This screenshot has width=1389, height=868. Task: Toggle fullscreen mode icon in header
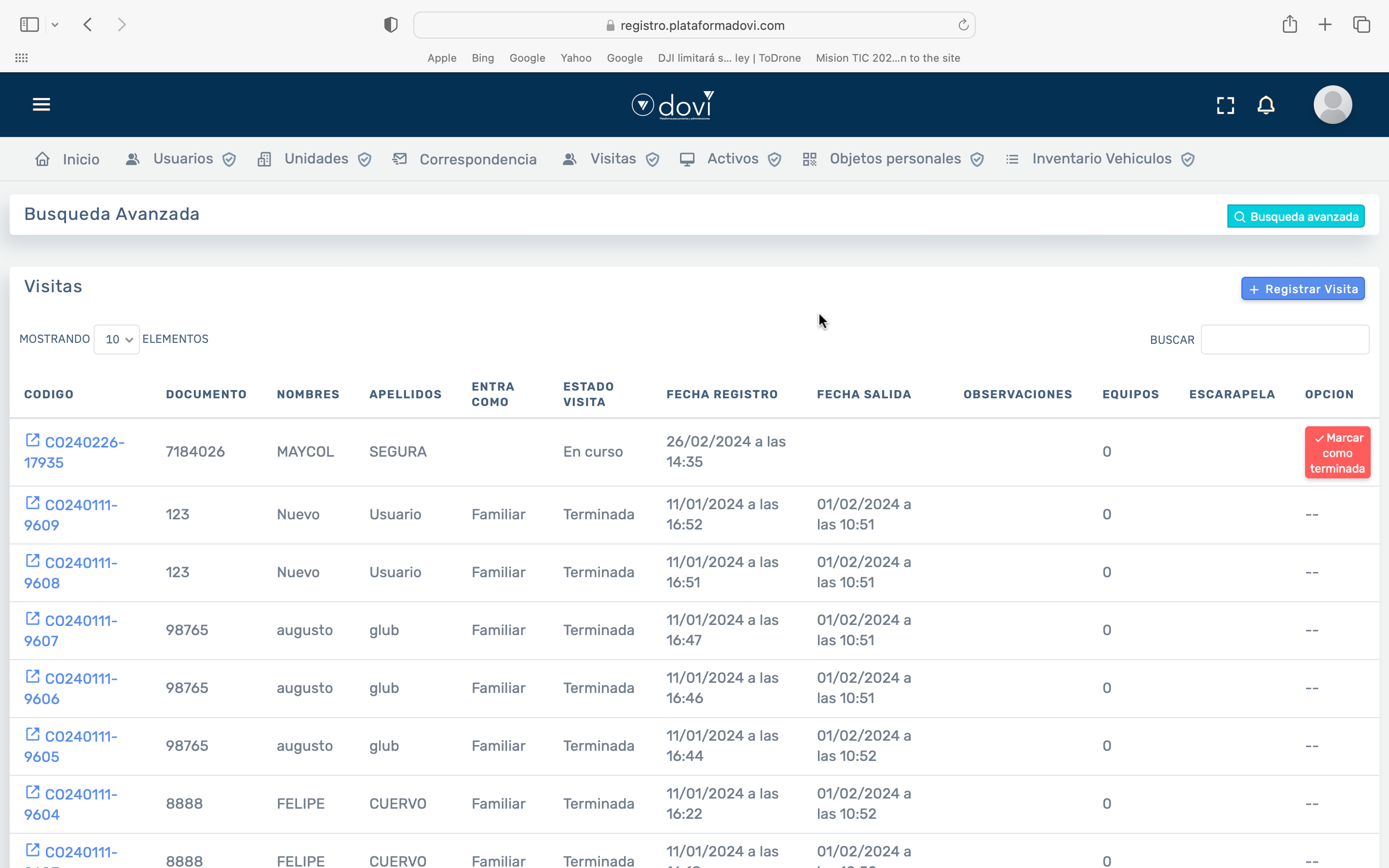coord(1226,105)
